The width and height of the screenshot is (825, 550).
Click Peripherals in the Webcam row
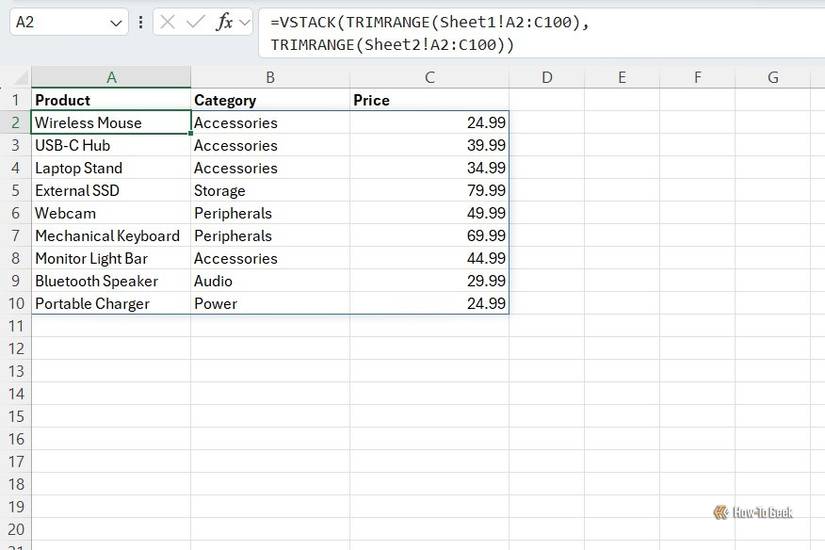pos(270,213)
